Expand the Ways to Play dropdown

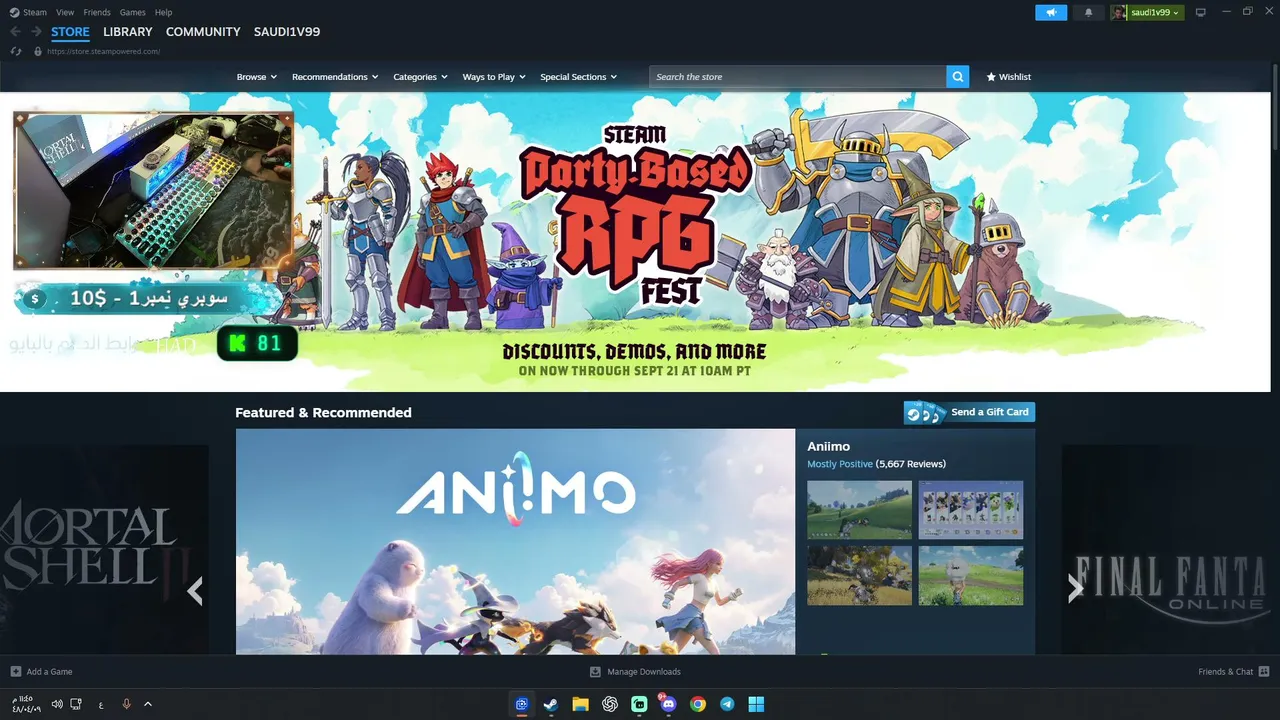(494, 77)
